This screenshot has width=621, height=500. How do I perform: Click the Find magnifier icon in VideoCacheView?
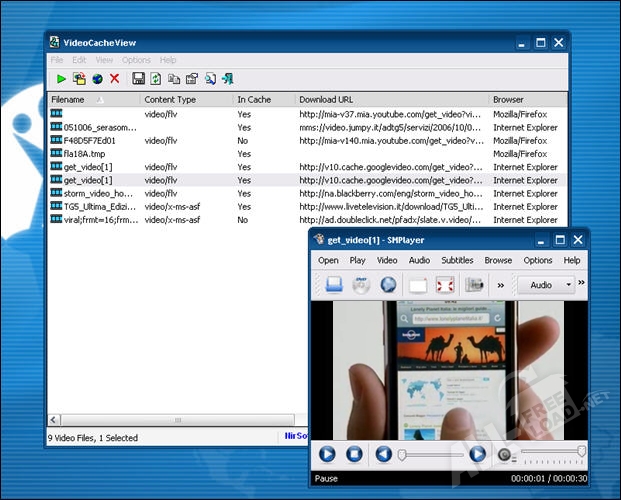pos(209,78)
